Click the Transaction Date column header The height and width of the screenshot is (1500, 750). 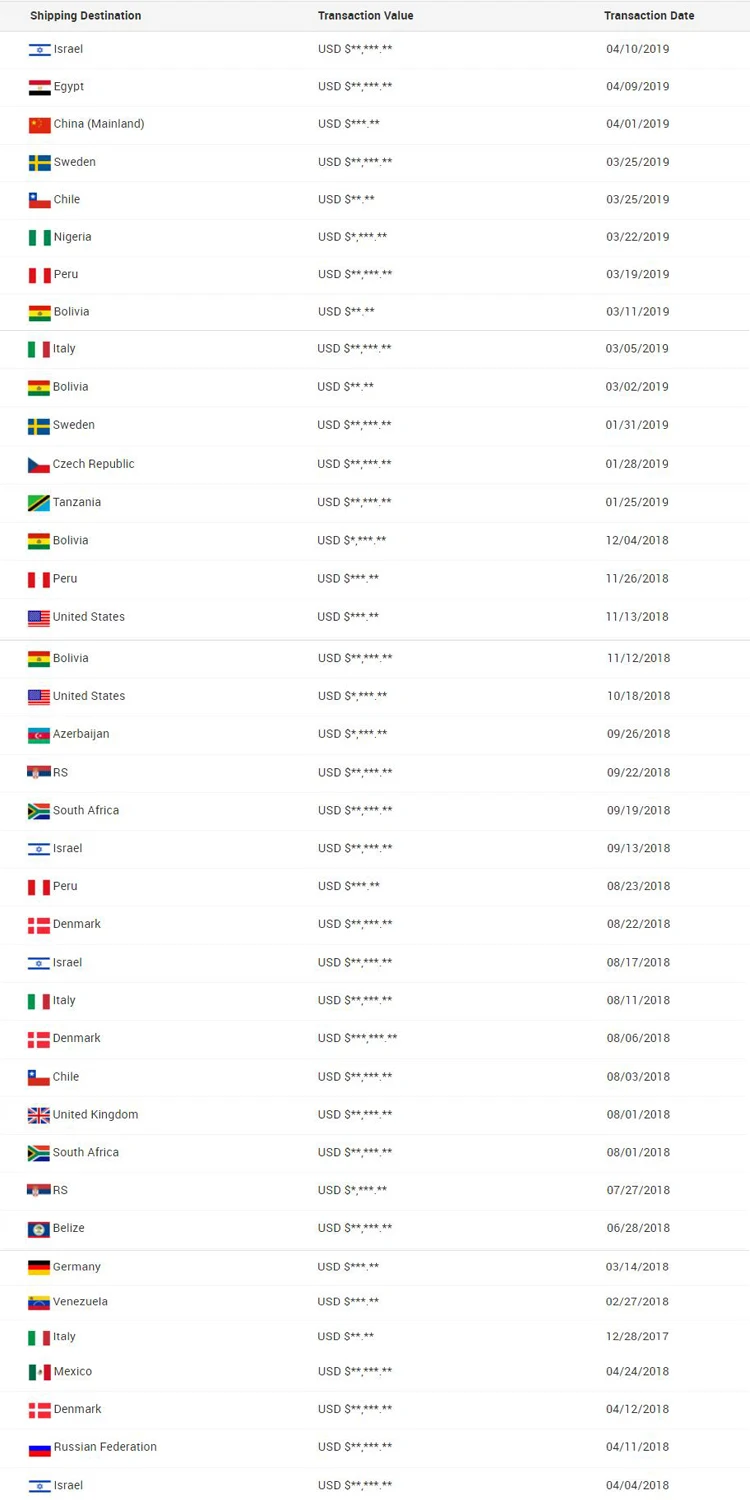(x=649, y=16)
